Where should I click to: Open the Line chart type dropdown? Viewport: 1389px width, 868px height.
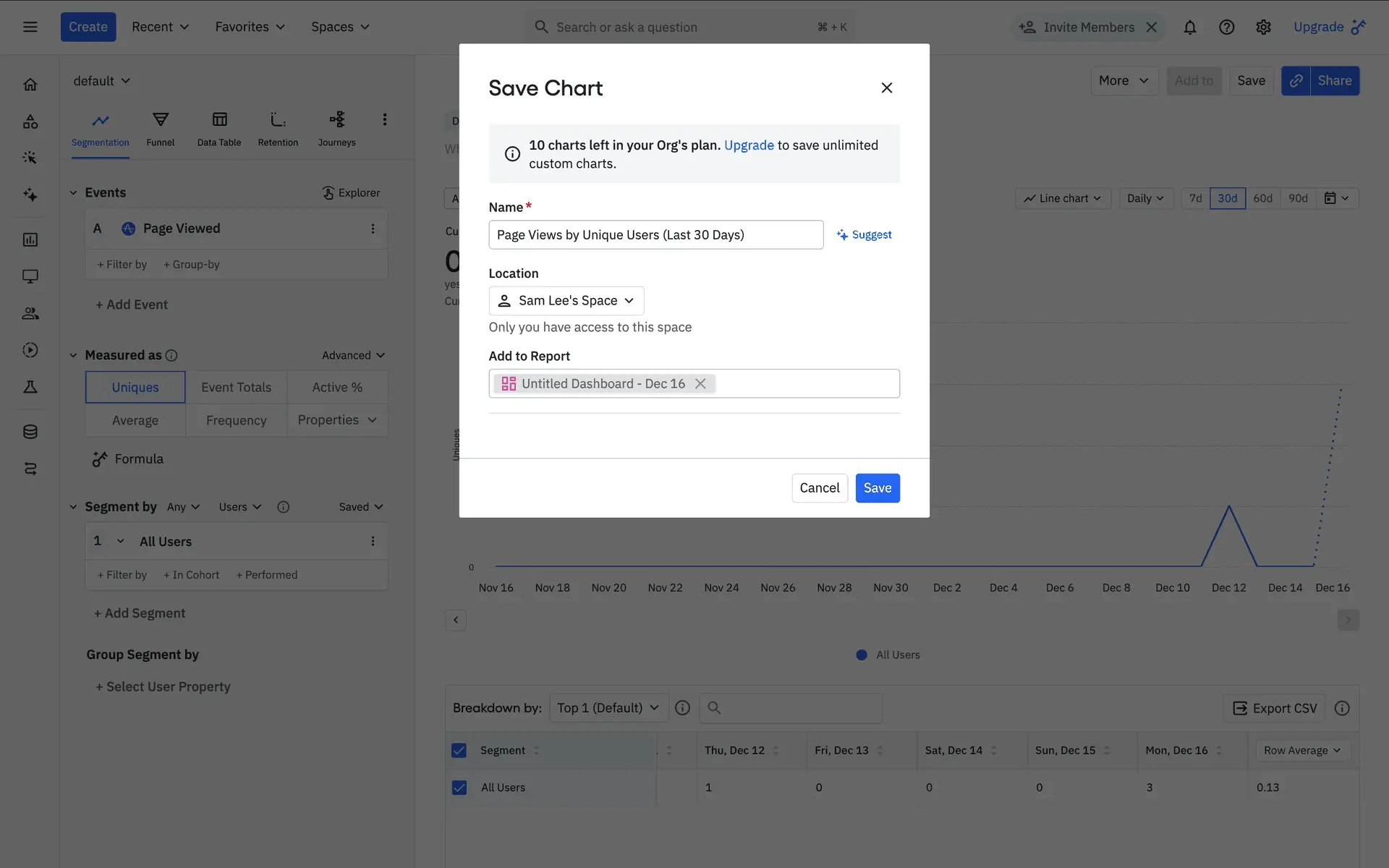[1063, 198]
